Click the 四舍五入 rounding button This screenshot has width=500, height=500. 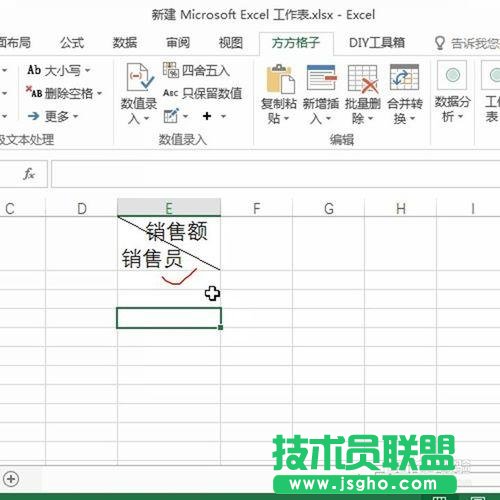pyautogui.click(x=197, y=70)
